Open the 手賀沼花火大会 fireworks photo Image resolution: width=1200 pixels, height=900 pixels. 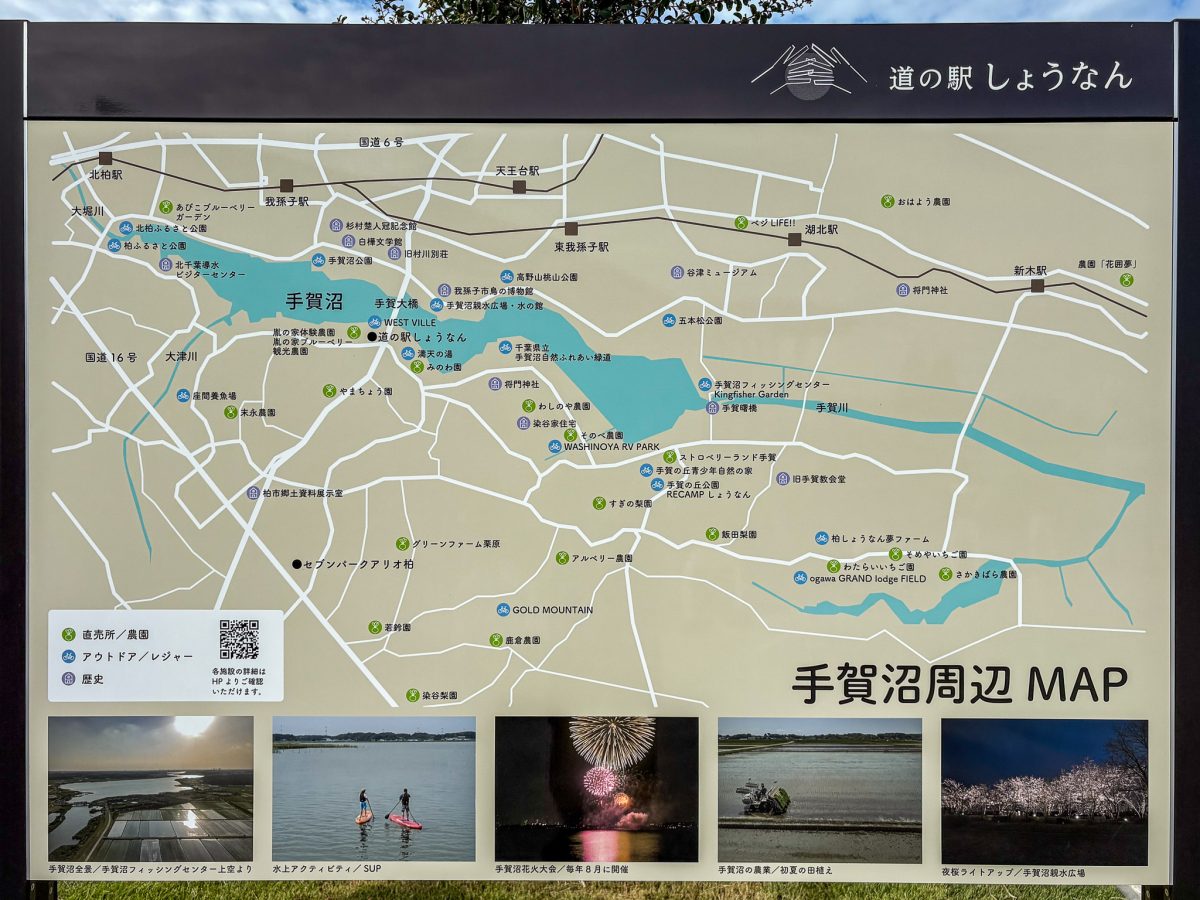pyautogui.click(x=596, y=788)
